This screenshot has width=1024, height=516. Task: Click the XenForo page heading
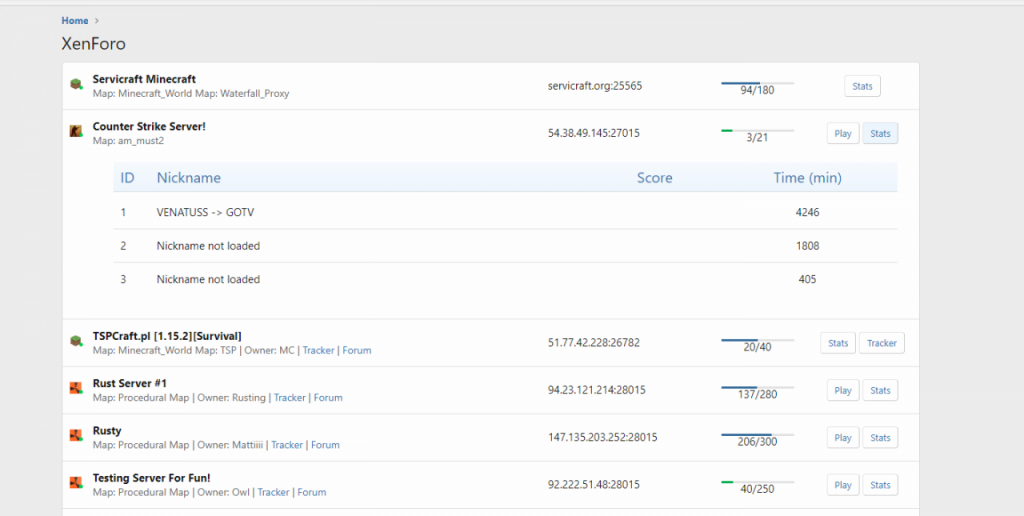coord(93,44)
